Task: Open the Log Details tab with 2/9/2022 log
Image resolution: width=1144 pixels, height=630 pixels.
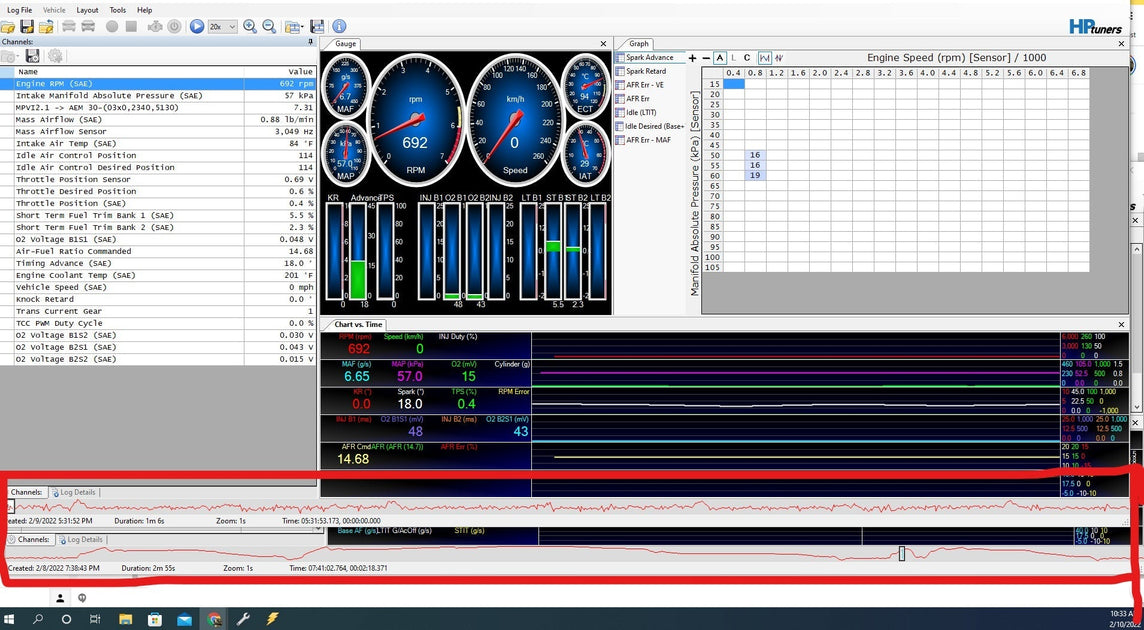Action: pyautogui.click(x=73, y=493)
